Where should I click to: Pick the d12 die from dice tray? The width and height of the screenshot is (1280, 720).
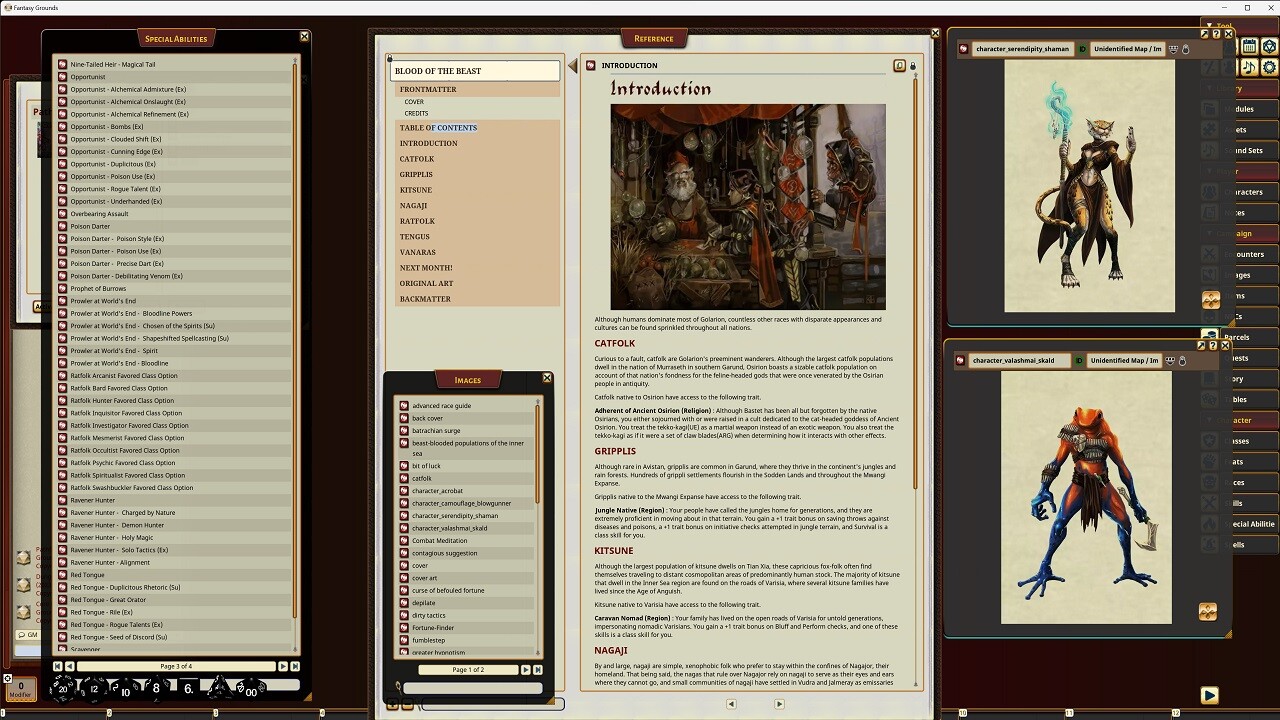pos(94,688)
